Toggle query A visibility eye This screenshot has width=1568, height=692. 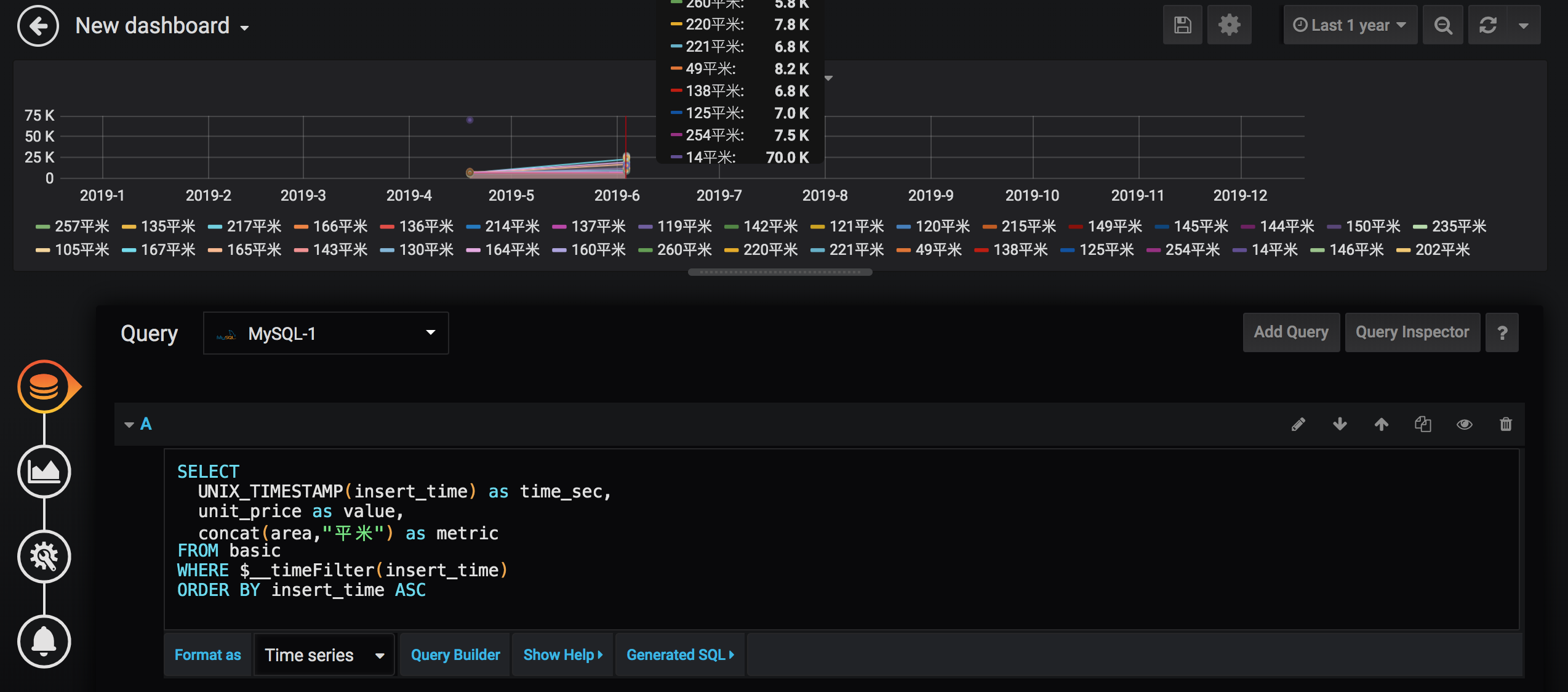point(1465,424)
